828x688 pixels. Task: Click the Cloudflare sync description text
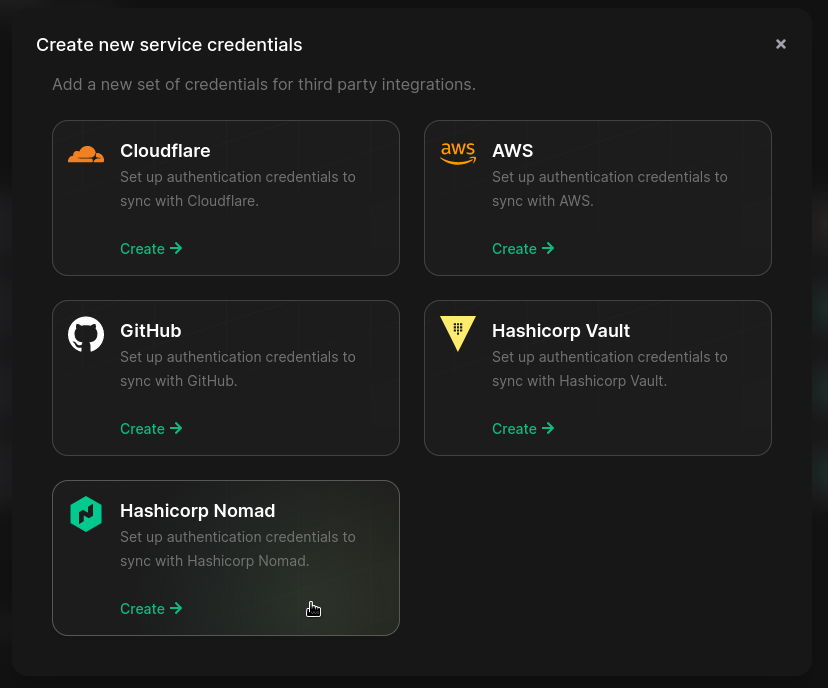pos(237,189)
